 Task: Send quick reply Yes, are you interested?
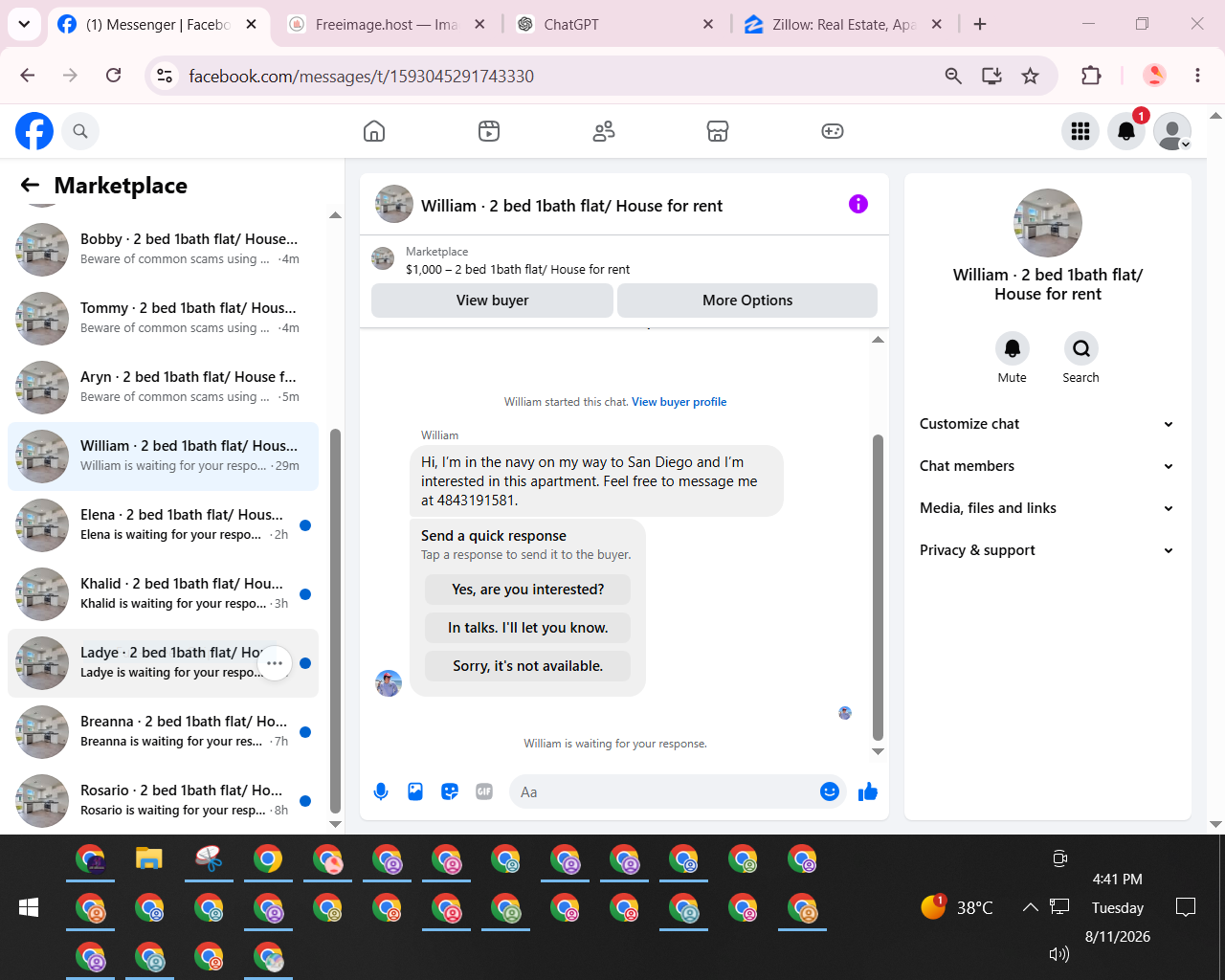point(528,590)
